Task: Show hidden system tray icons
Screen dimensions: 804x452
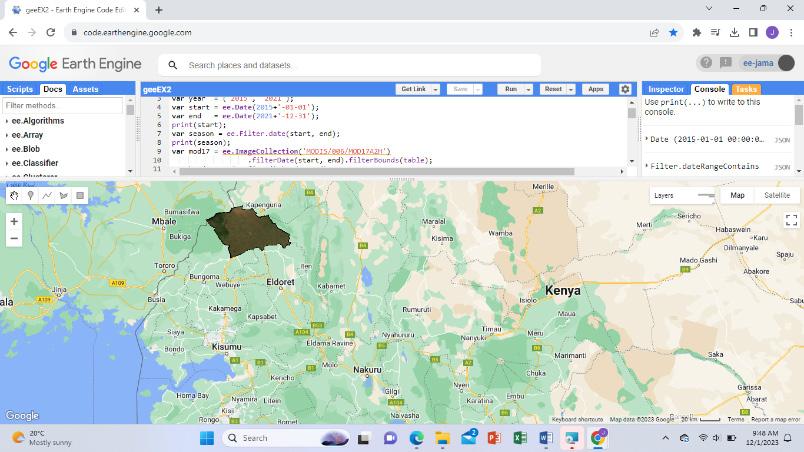Action: tap(666, 438)
